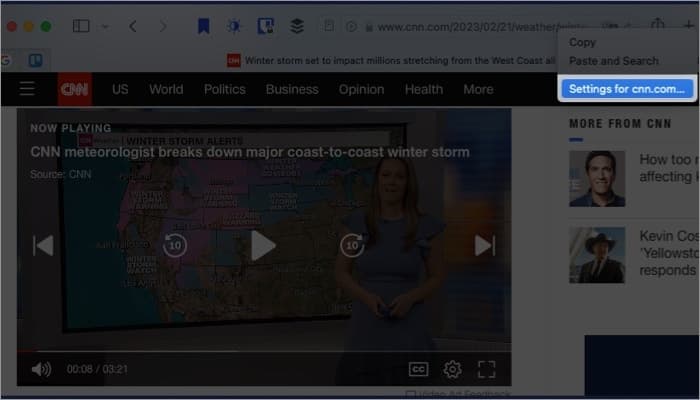Add a new tab with plus icon
Viewport: 700px width, 400px height.
688,25
